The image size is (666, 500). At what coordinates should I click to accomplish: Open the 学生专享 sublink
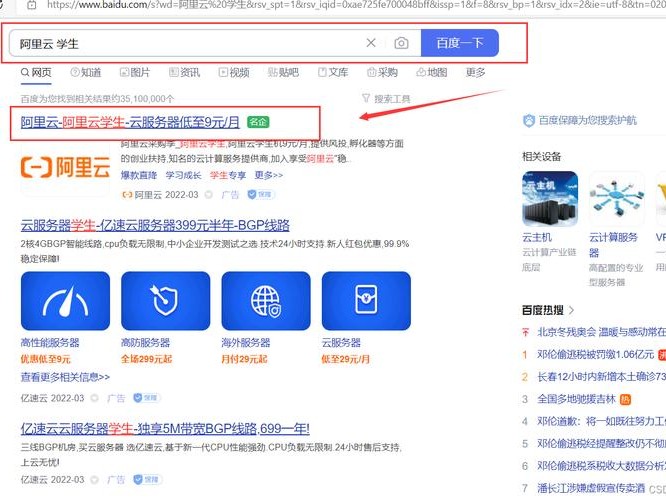pyautogui.click(x=228, y=175)
